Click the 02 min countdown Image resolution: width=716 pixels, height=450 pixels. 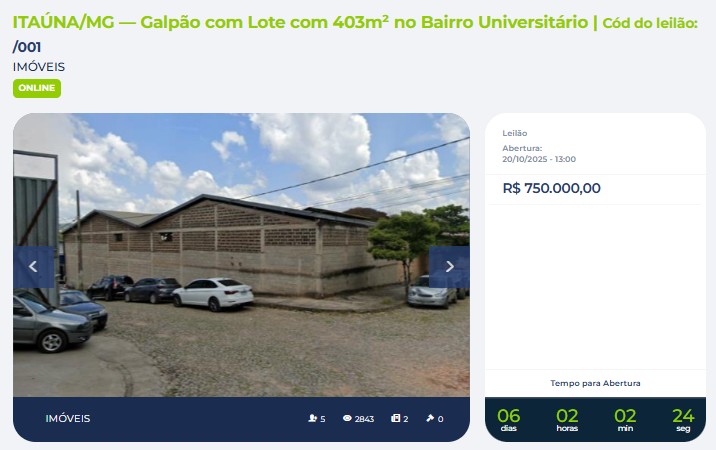tap(625, 419)
